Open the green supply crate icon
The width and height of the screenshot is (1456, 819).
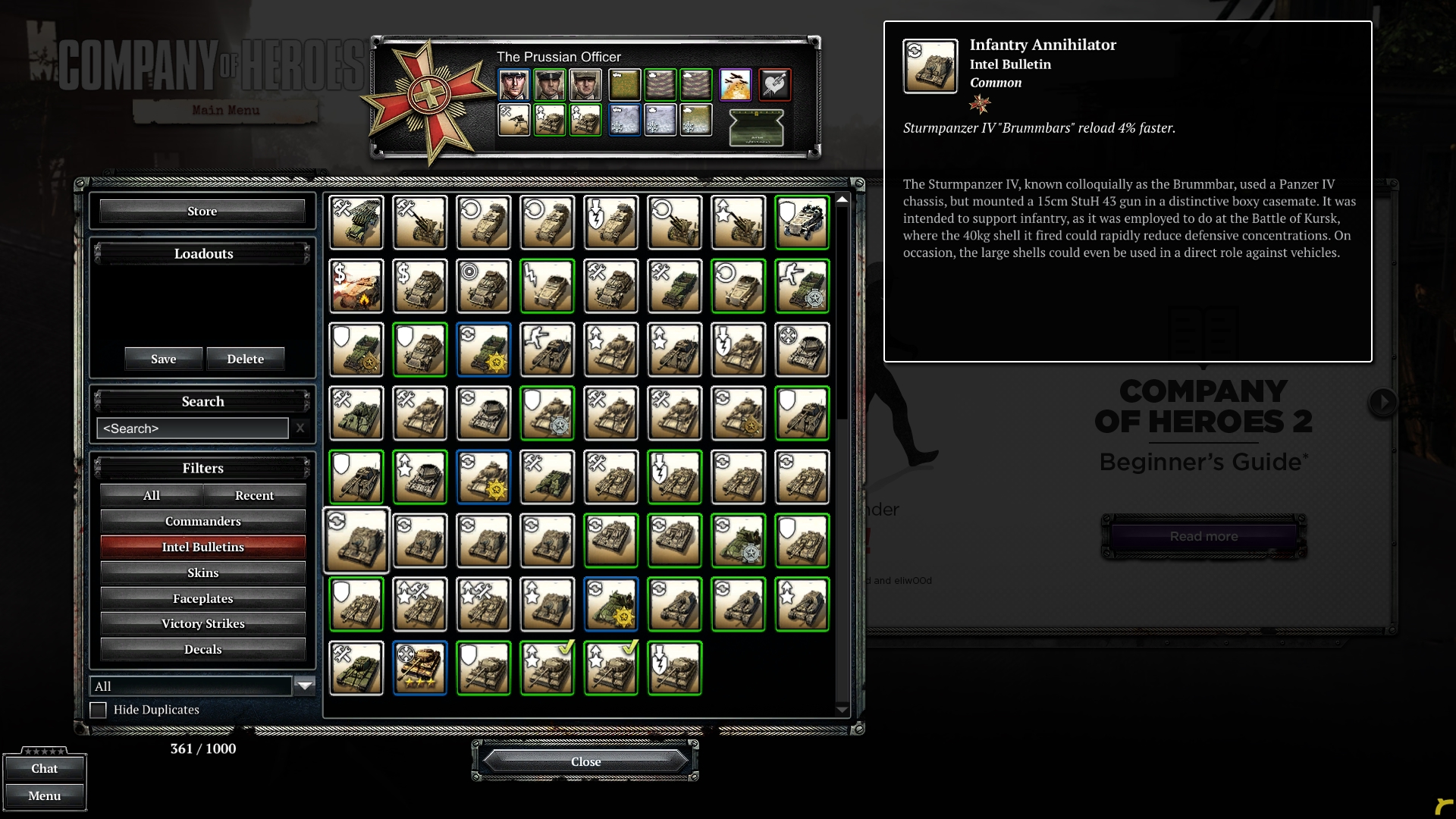pyautogui.click(x=756, y=127)
